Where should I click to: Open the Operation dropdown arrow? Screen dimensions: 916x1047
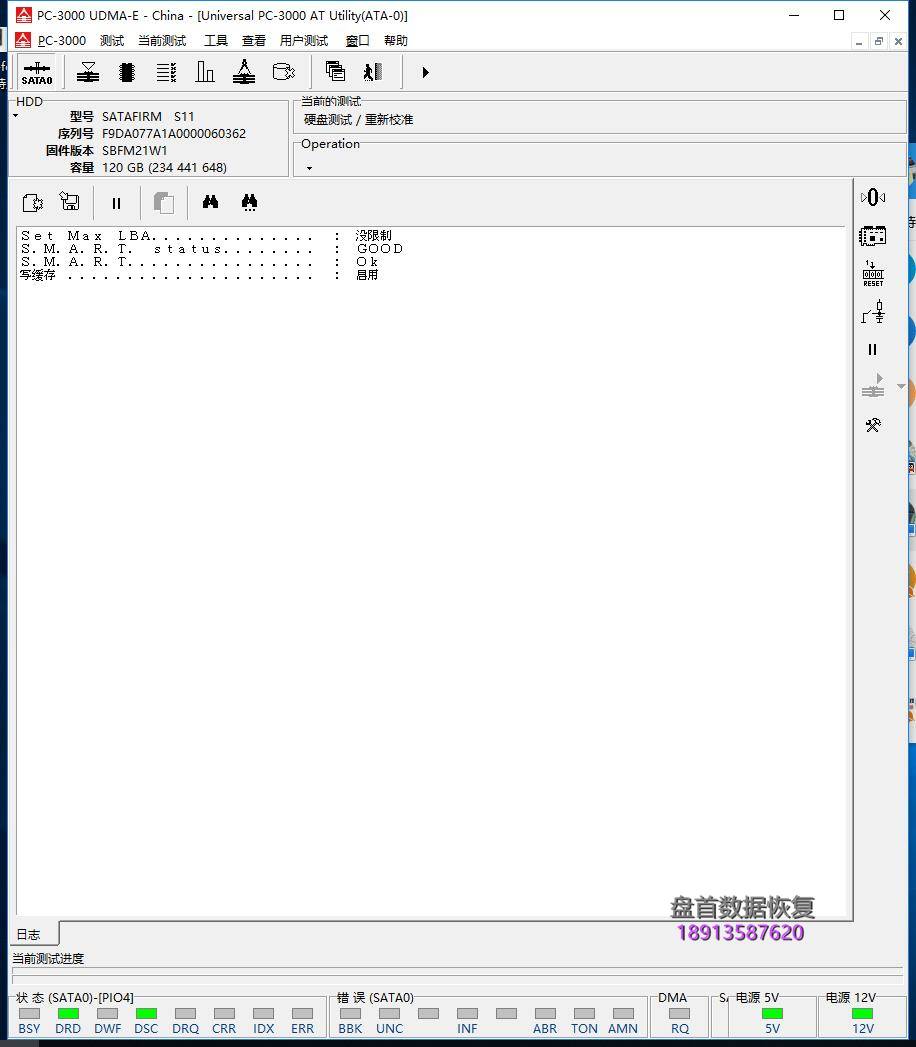(x=309, y=168)
